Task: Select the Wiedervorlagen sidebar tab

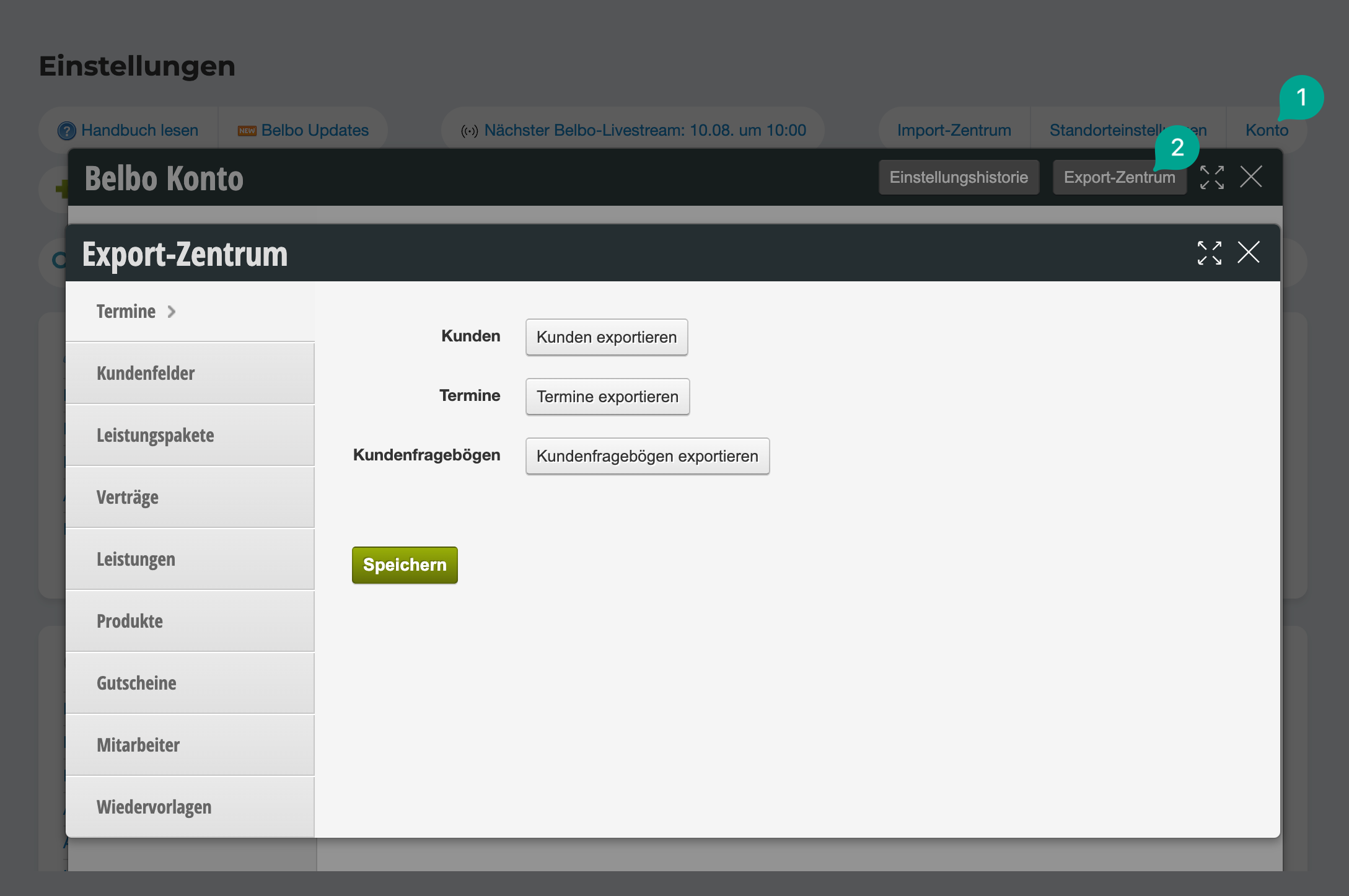Action: click(190, 807)
